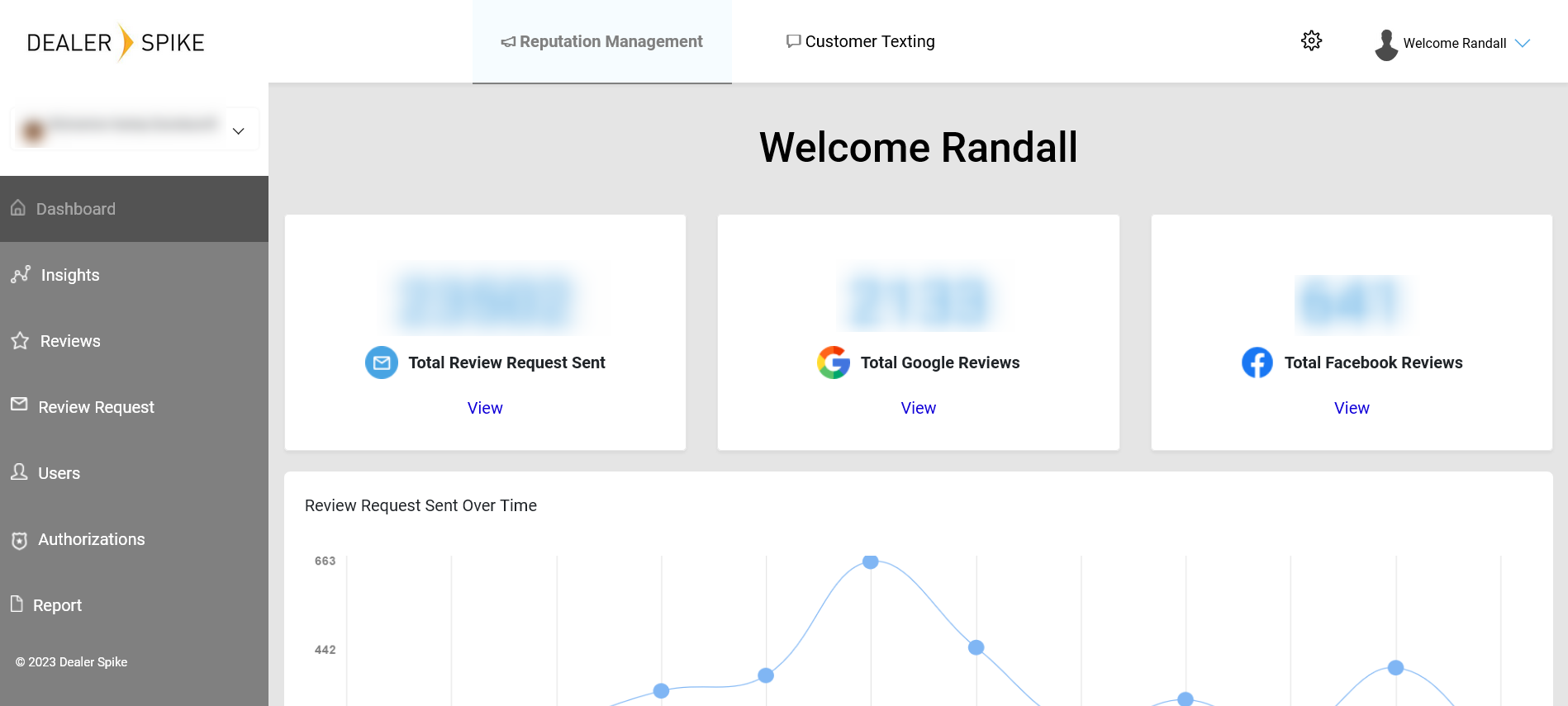The height and width of the screenshot is (706, 1568).
Task: Go to Authorizations in the sidebar
Action: 134,539
